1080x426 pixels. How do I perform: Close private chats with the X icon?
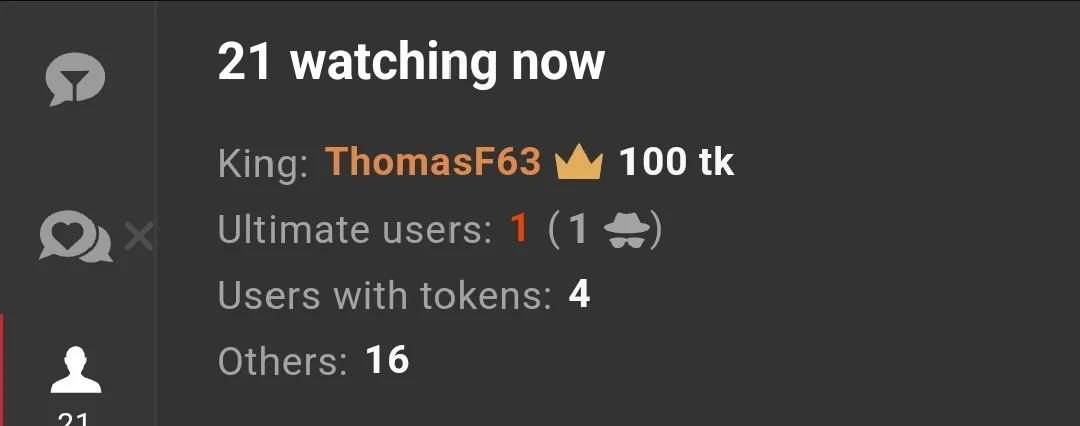click(x=139, y=238)
